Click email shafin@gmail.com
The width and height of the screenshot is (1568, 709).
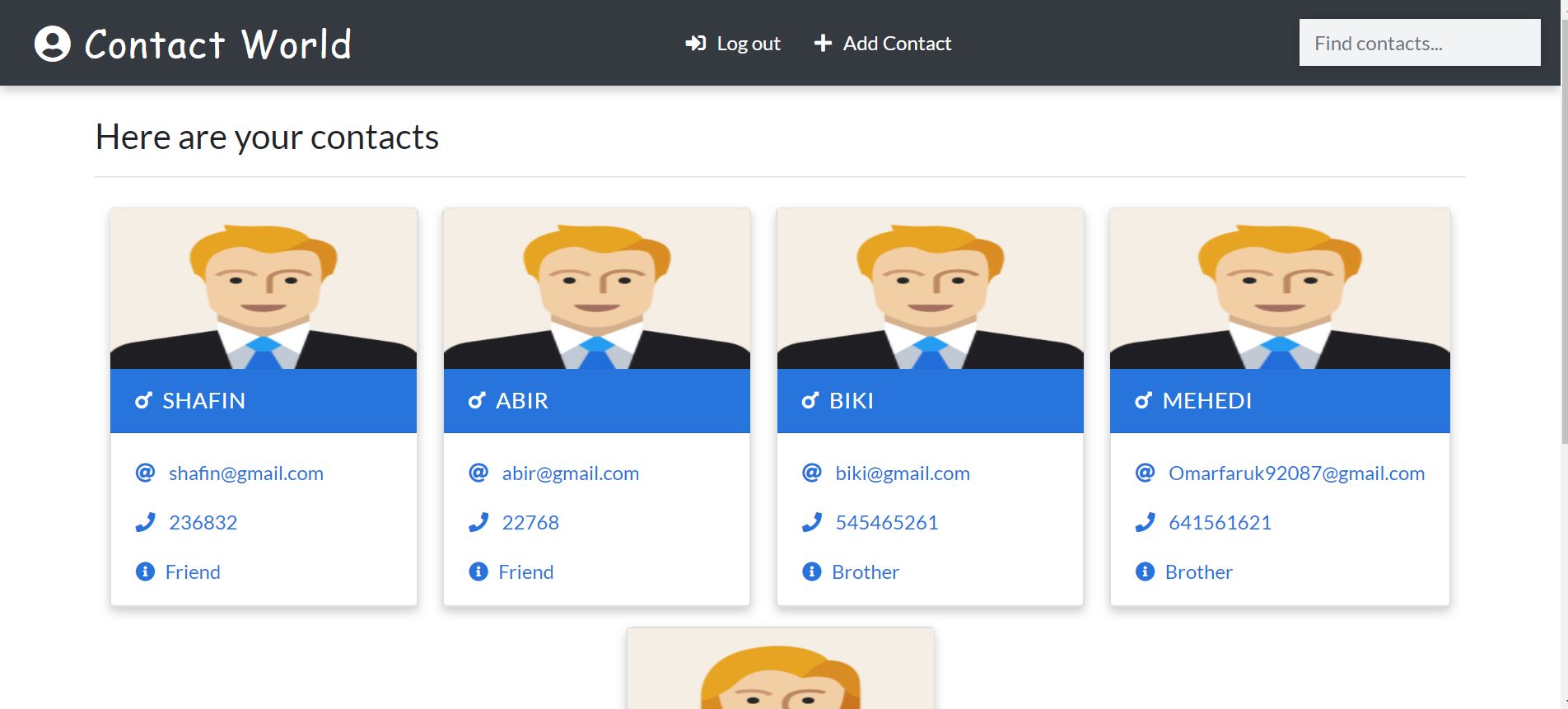[246, 473]
